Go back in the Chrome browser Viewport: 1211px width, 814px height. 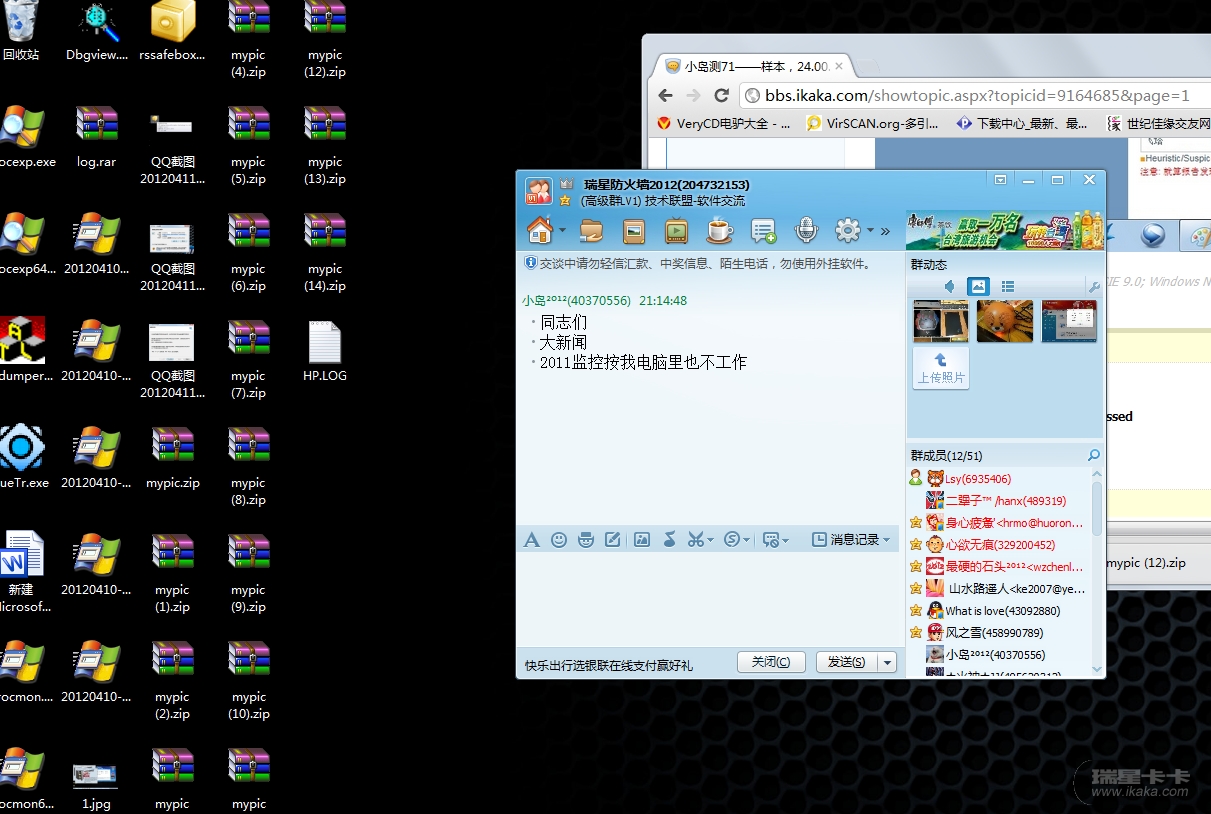click(x=666, y=95)
